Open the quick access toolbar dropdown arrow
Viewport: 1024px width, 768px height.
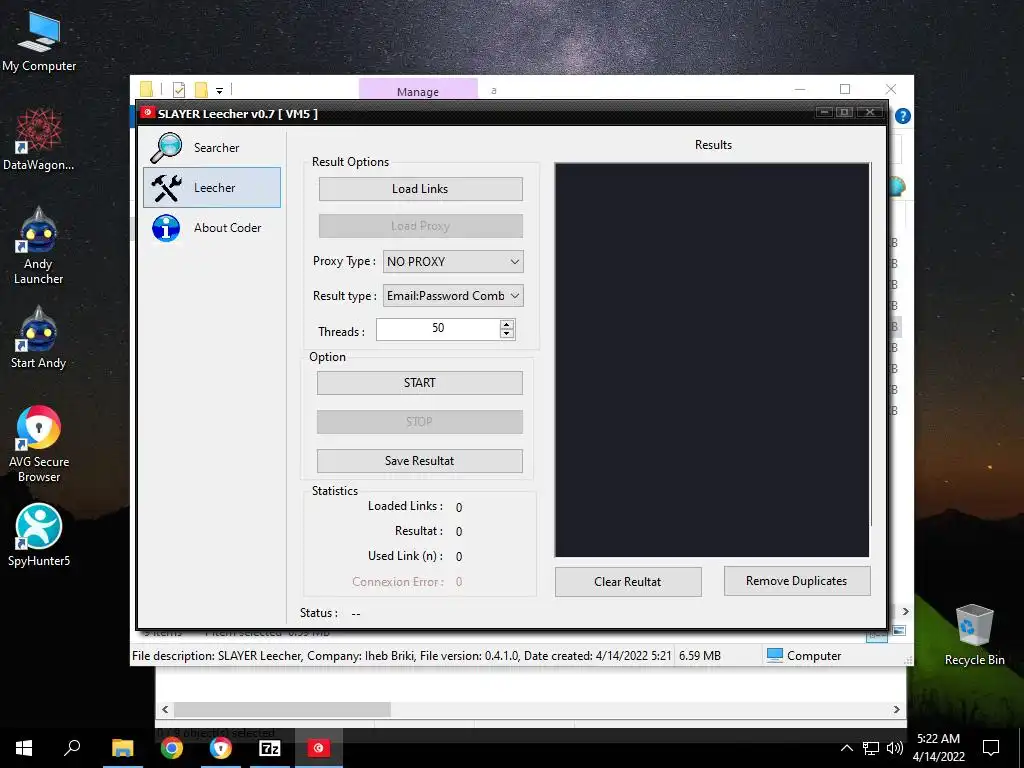point(219,91)
